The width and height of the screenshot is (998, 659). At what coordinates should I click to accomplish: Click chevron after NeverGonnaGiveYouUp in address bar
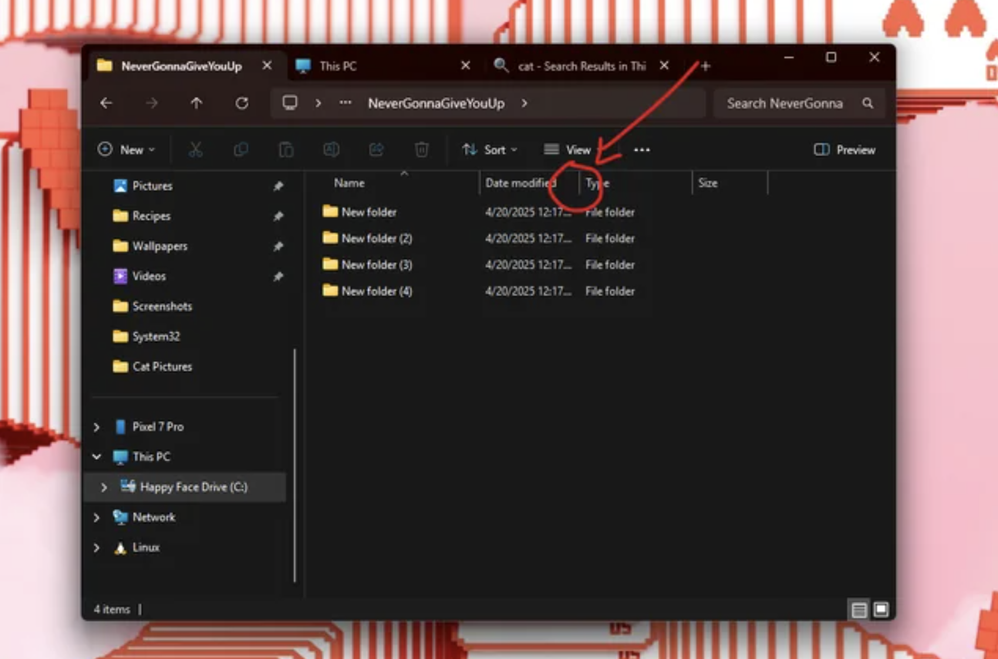tap(524, 103)
